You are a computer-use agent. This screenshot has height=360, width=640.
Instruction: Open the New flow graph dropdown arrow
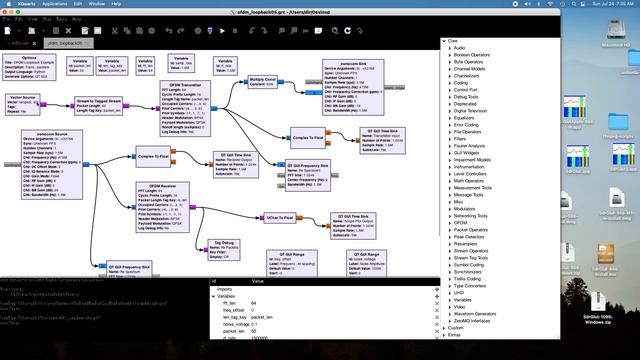point(19,31)
